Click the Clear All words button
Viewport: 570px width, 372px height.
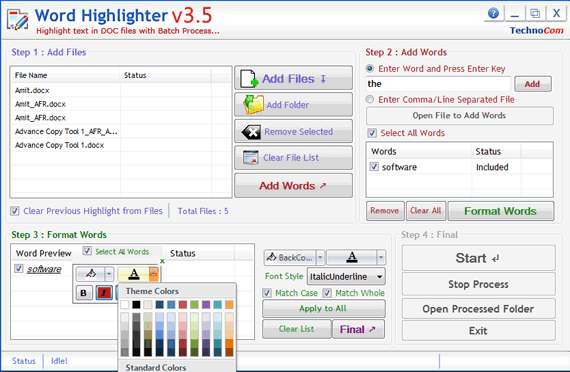coord(425,211)
